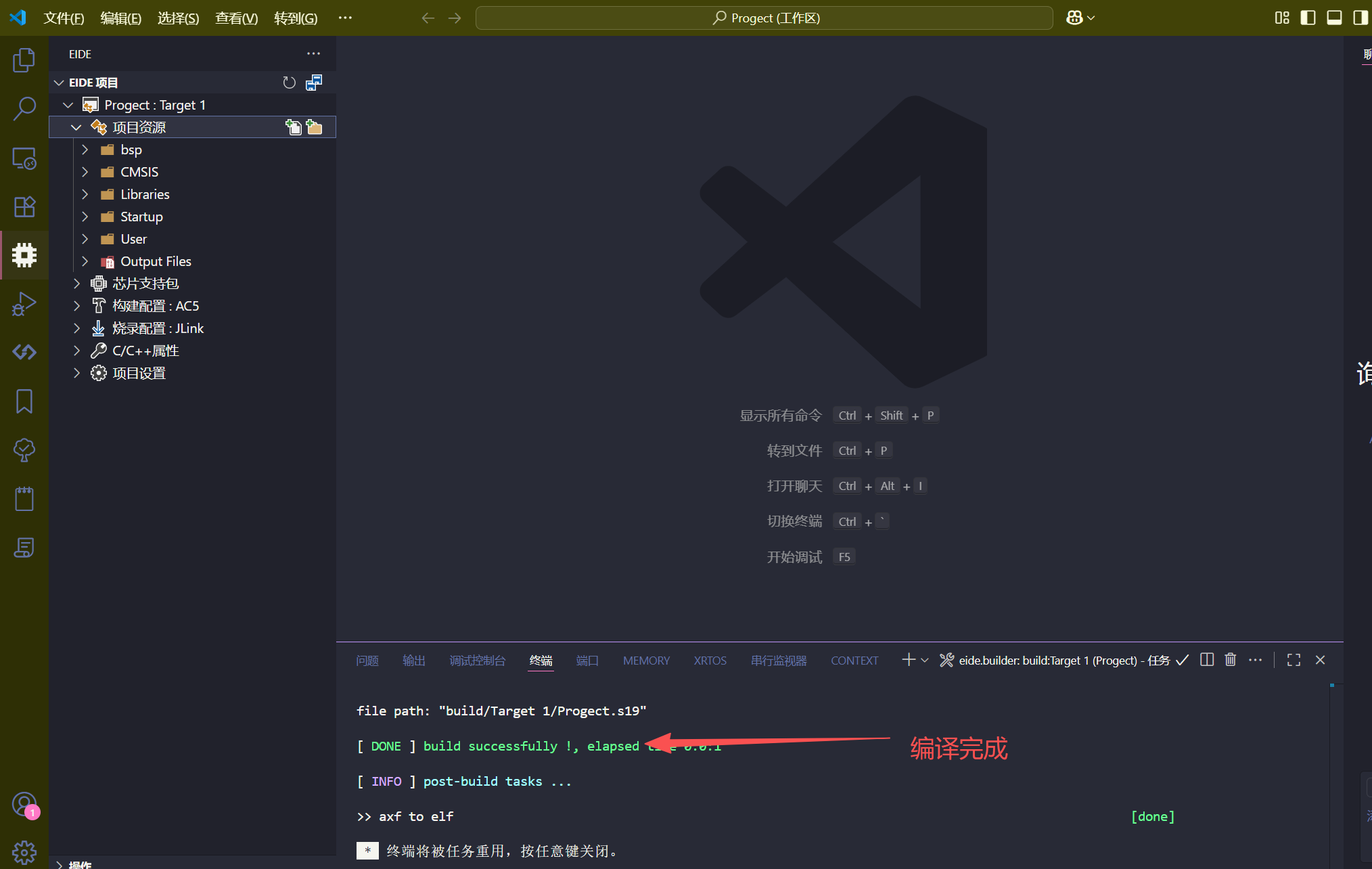Kill terminal with trash icon
The height and width of the screenshot is (869, 1372).
(x=1231, y=660)
